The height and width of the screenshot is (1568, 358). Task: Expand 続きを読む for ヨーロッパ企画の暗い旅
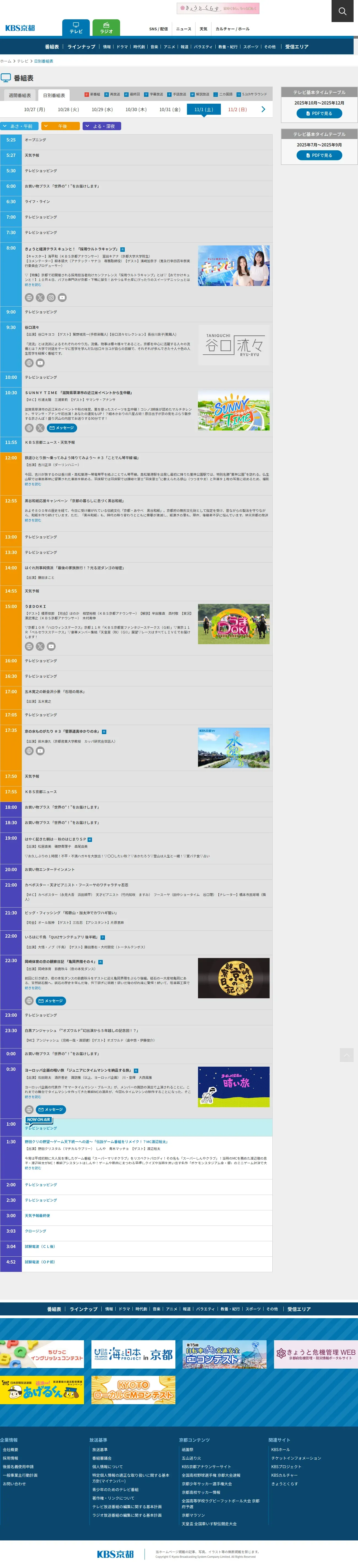pyautogui.click(x=33, y=1097)
